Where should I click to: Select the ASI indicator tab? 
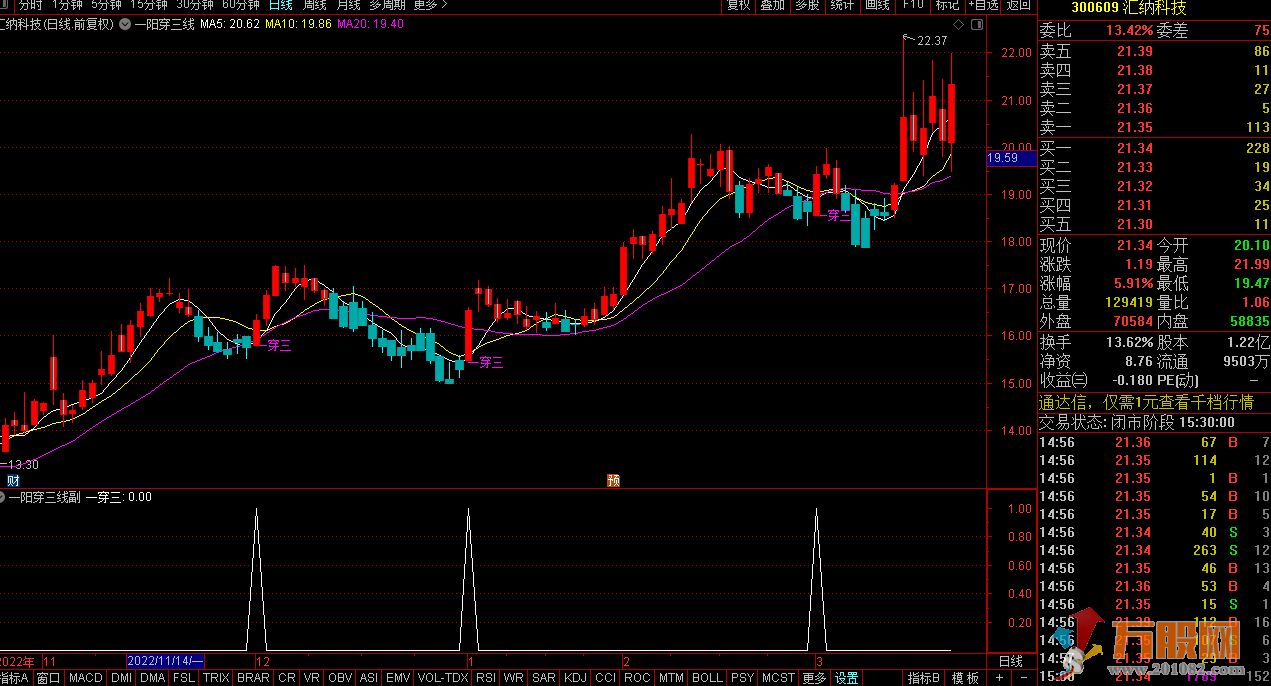click(x=369, y=678)
